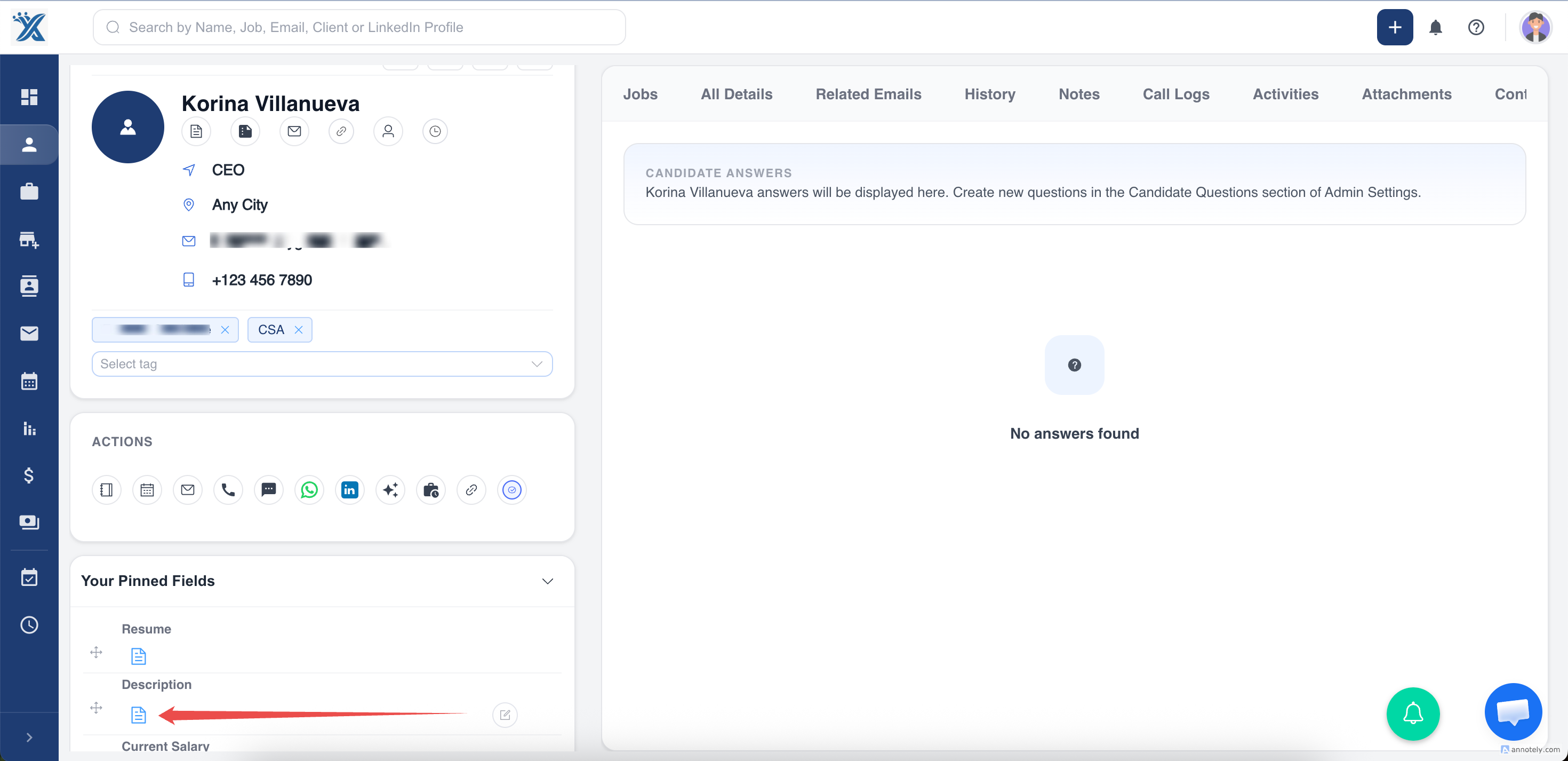This screenshot has height=761, width=1568.
Task: Remove the CSA tag
Action: pyautogui.click(x=298, y=330)
